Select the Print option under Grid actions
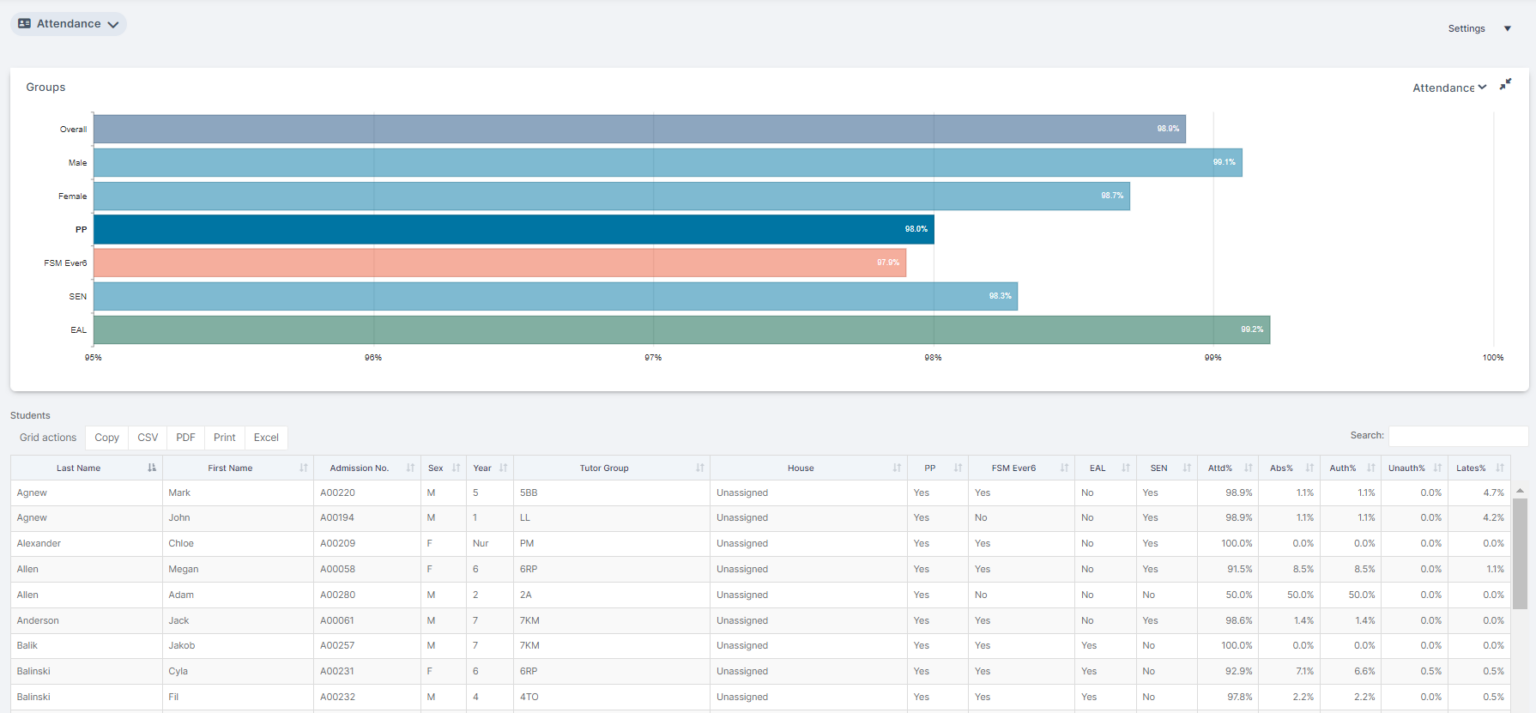The width and height of the screenshot is (1536, 713). point(224,437)
